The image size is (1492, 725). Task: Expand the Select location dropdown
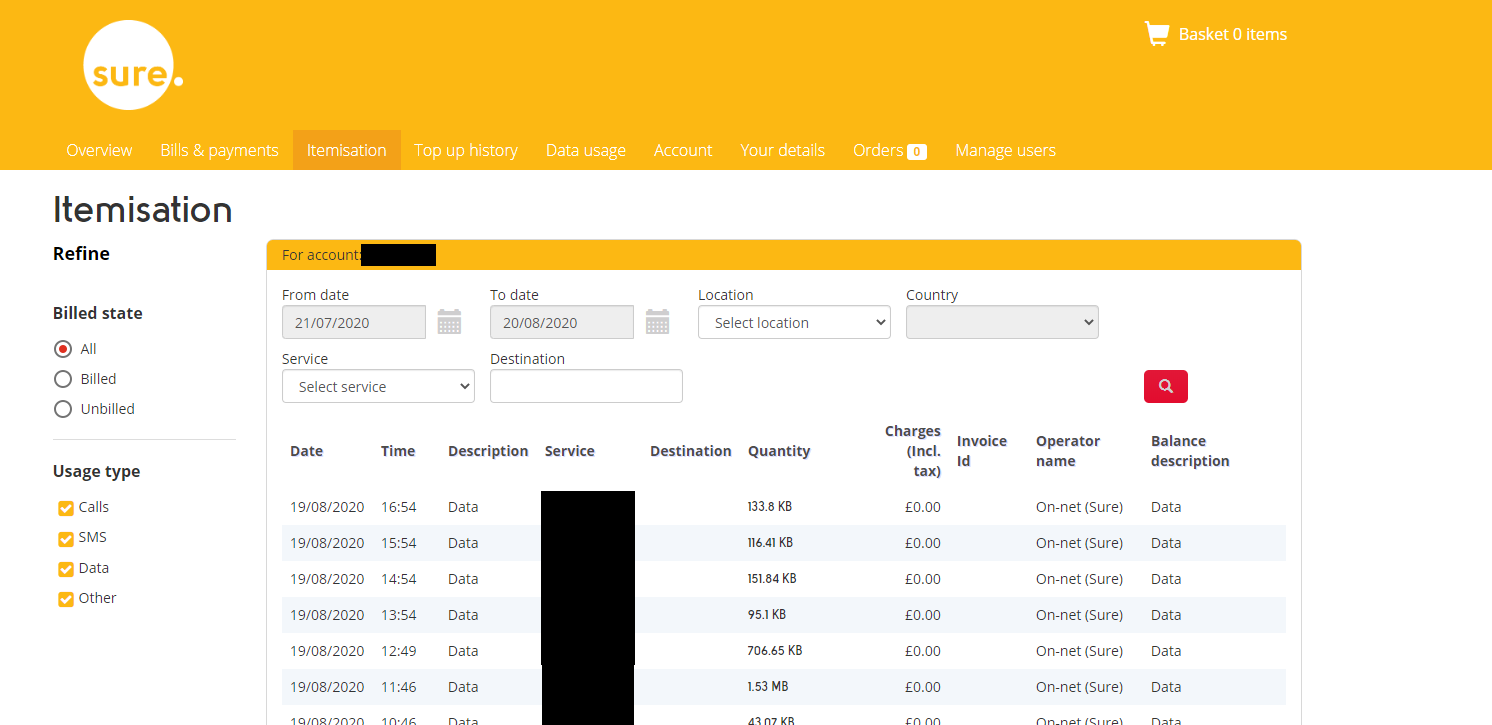coord(794,323)
